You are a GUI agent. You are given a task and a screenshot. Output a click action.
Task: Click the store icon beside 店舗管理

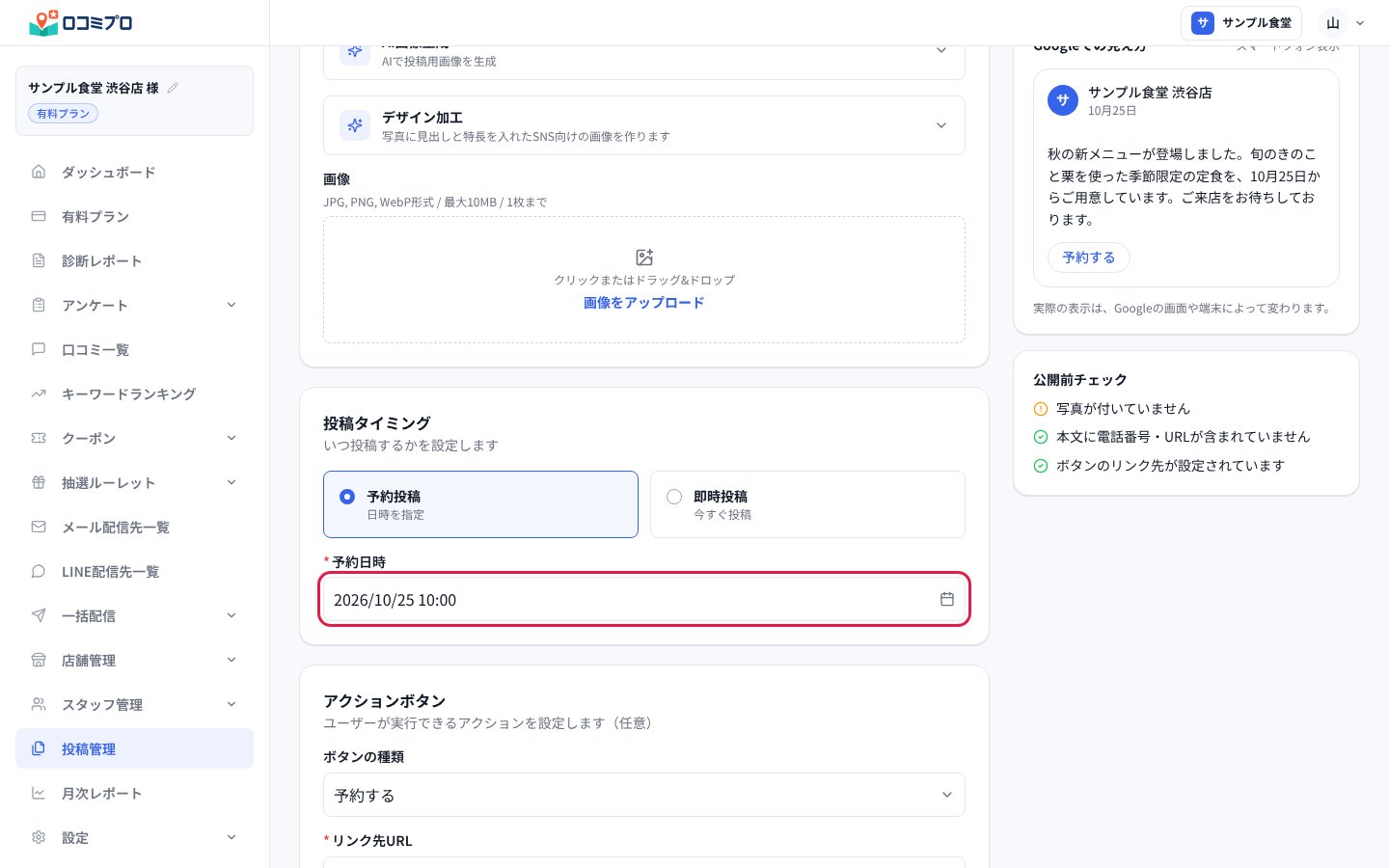(x=39, y=660)
